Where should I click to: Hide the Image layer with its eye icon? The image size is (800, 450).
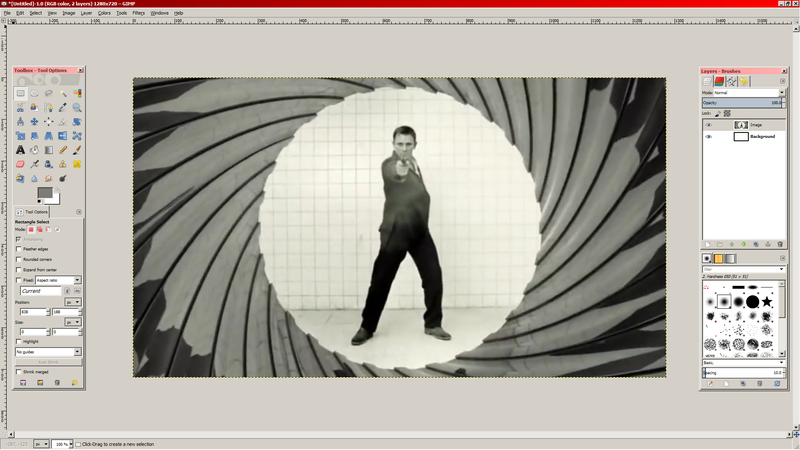click(708, 125)
